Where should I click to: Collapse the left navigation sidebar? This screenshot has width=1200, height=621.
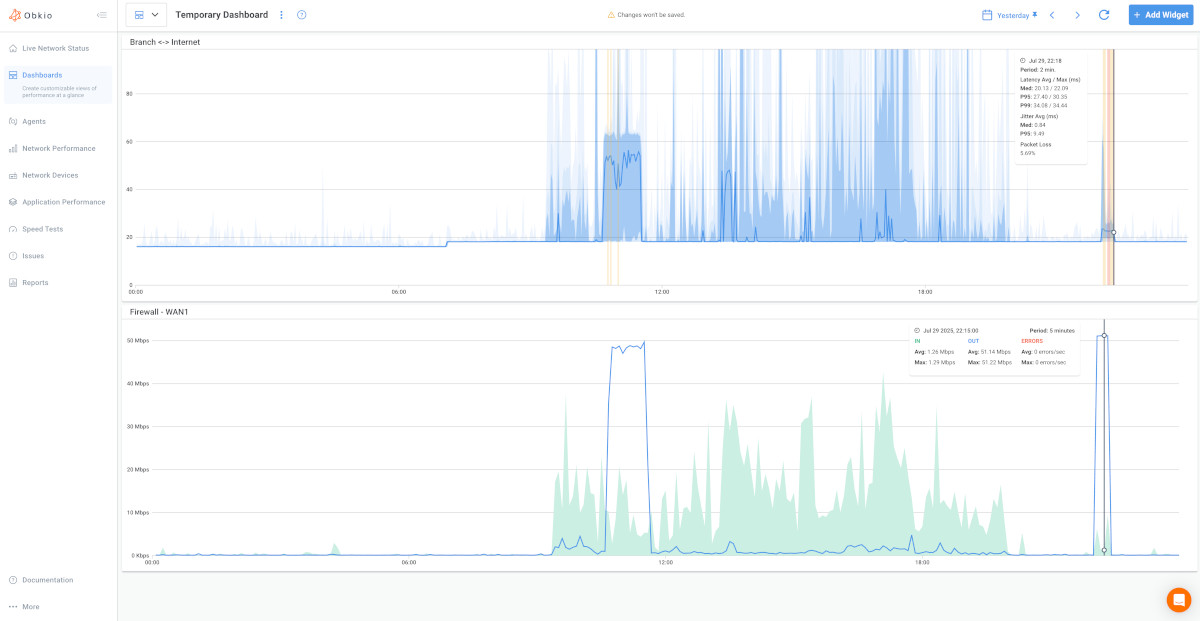point(100,14)
